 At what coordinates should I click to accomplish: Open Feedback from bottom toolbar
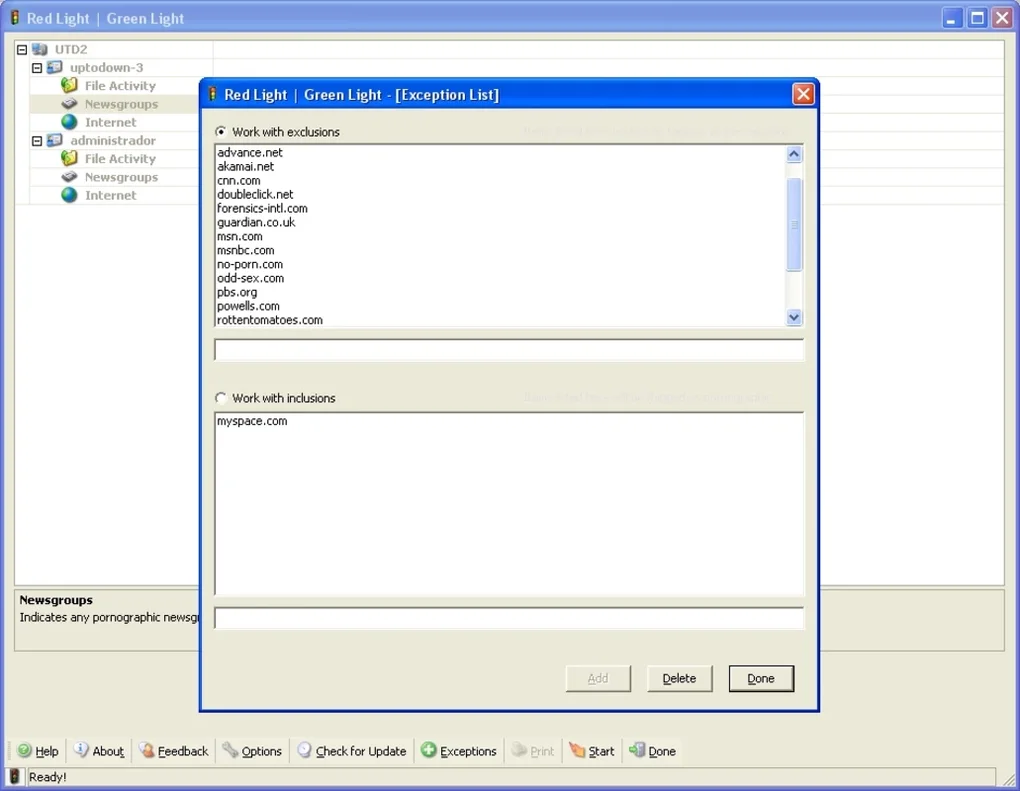(x=183, y=751)
